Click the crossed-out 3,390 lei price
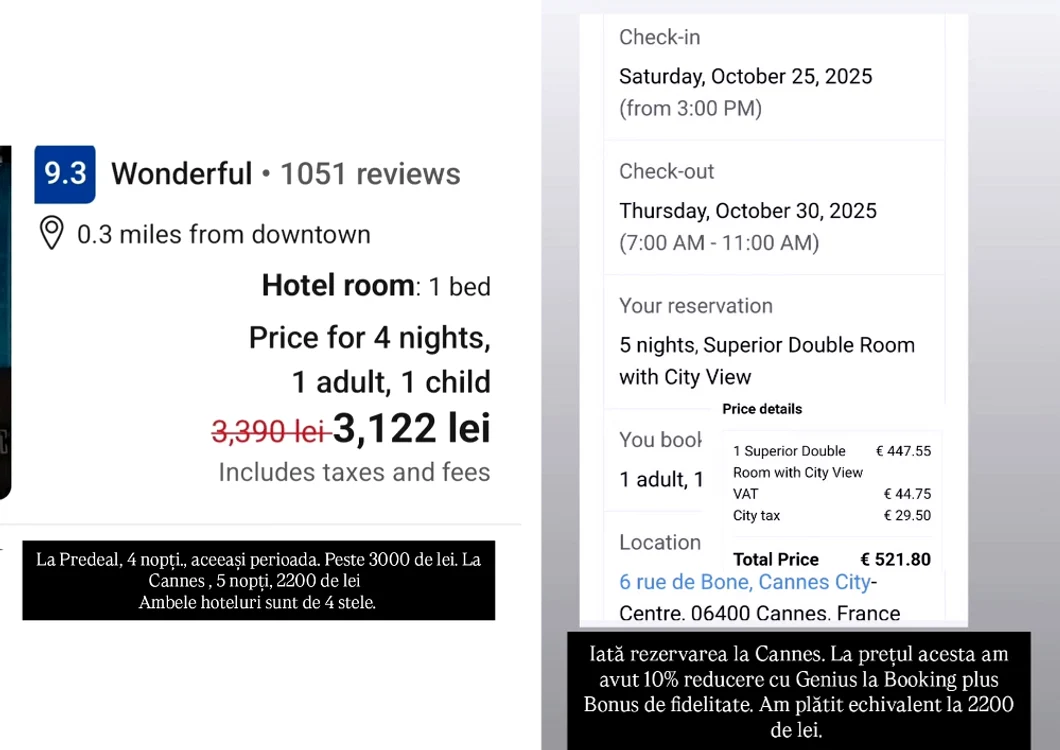 [270, 431]
